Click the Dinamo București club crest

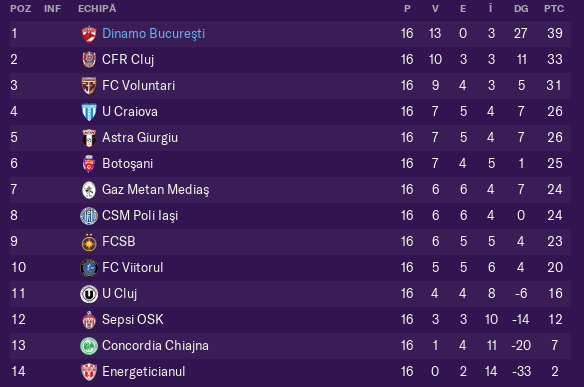[89, 34]
